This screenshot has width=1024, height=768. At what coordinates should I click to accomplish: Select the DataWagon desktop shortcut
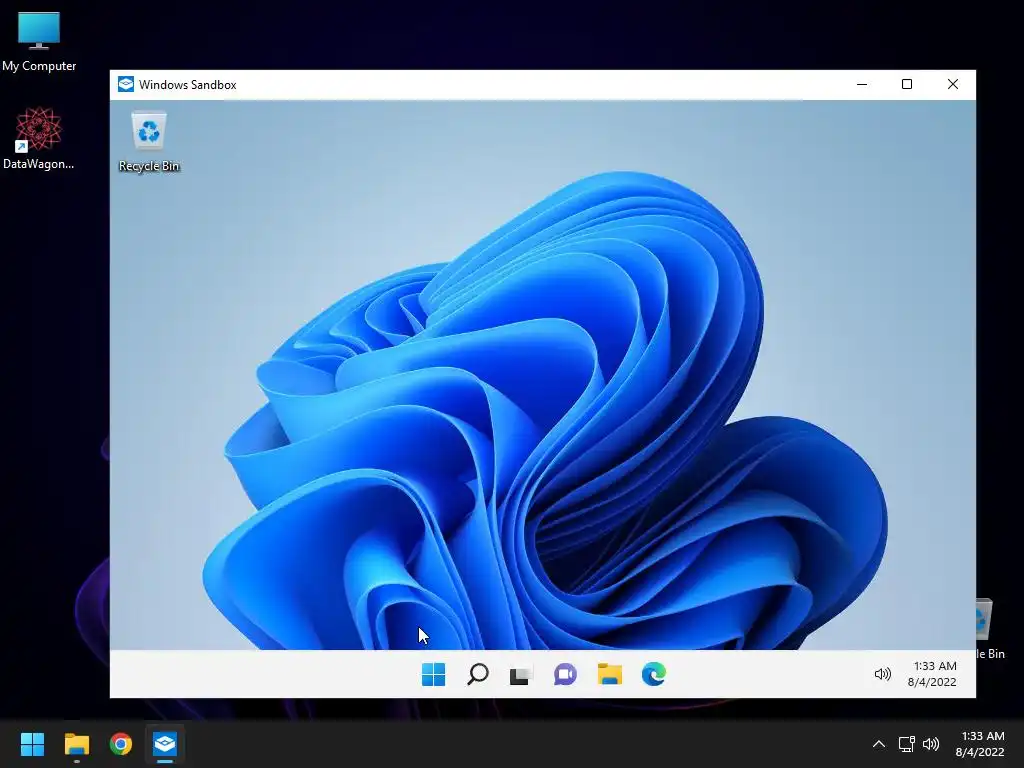pyautogui.click(x=39, y=138)
